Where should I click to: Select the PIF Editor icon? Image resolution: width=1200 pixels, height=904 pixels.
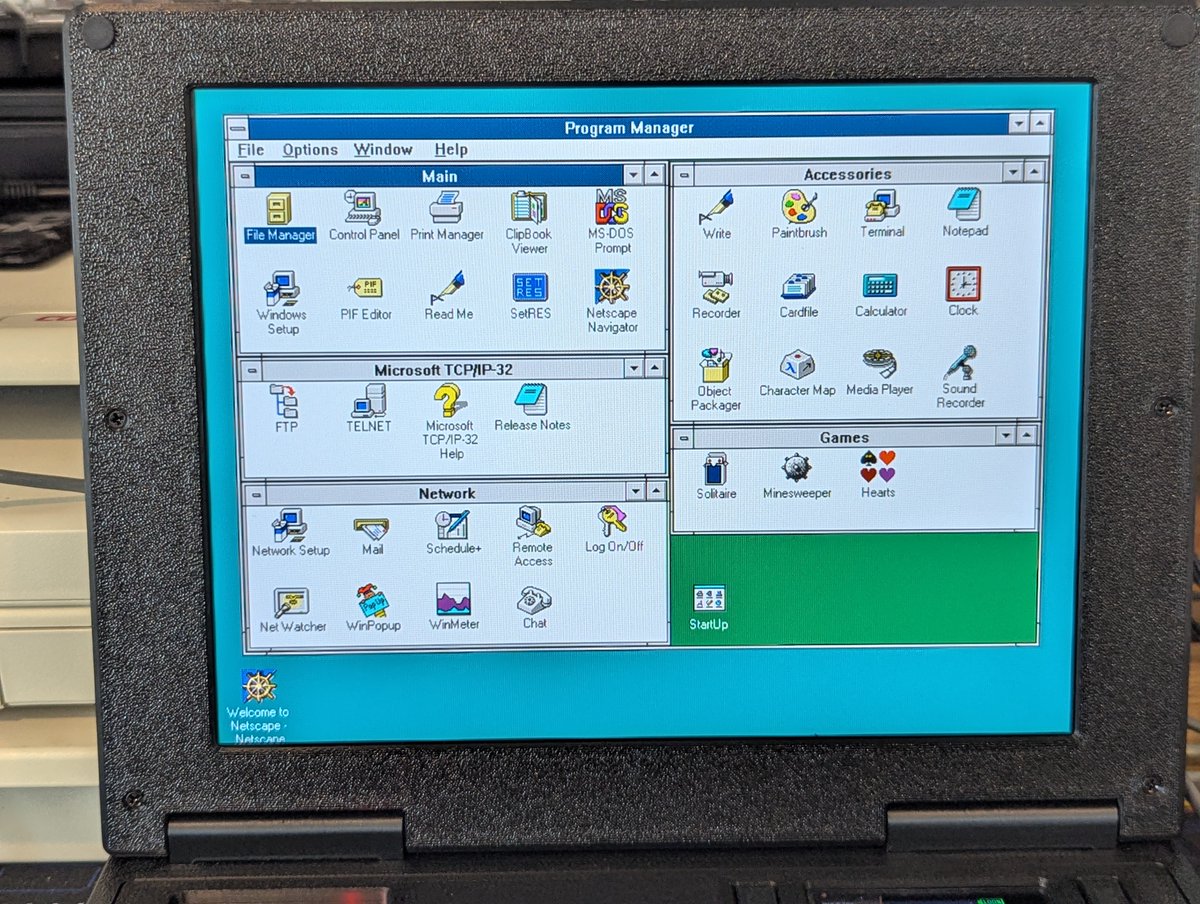[365, 288]
